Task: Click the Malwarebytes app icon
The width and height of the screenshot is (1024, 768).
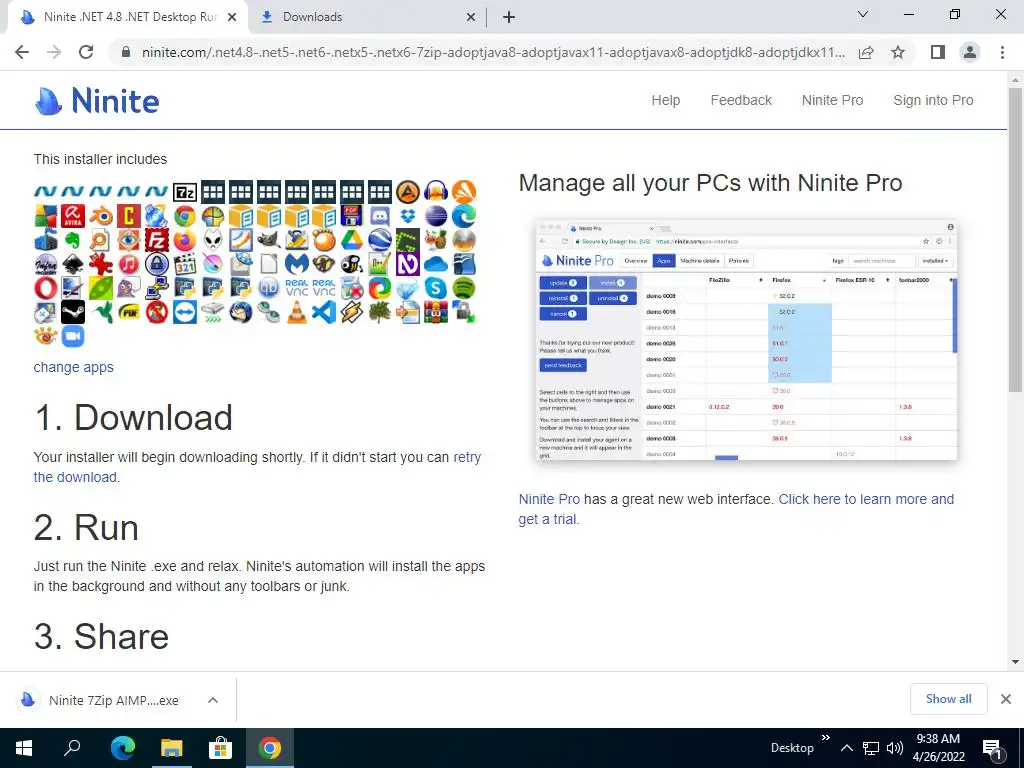Action: tap(296, 264)
